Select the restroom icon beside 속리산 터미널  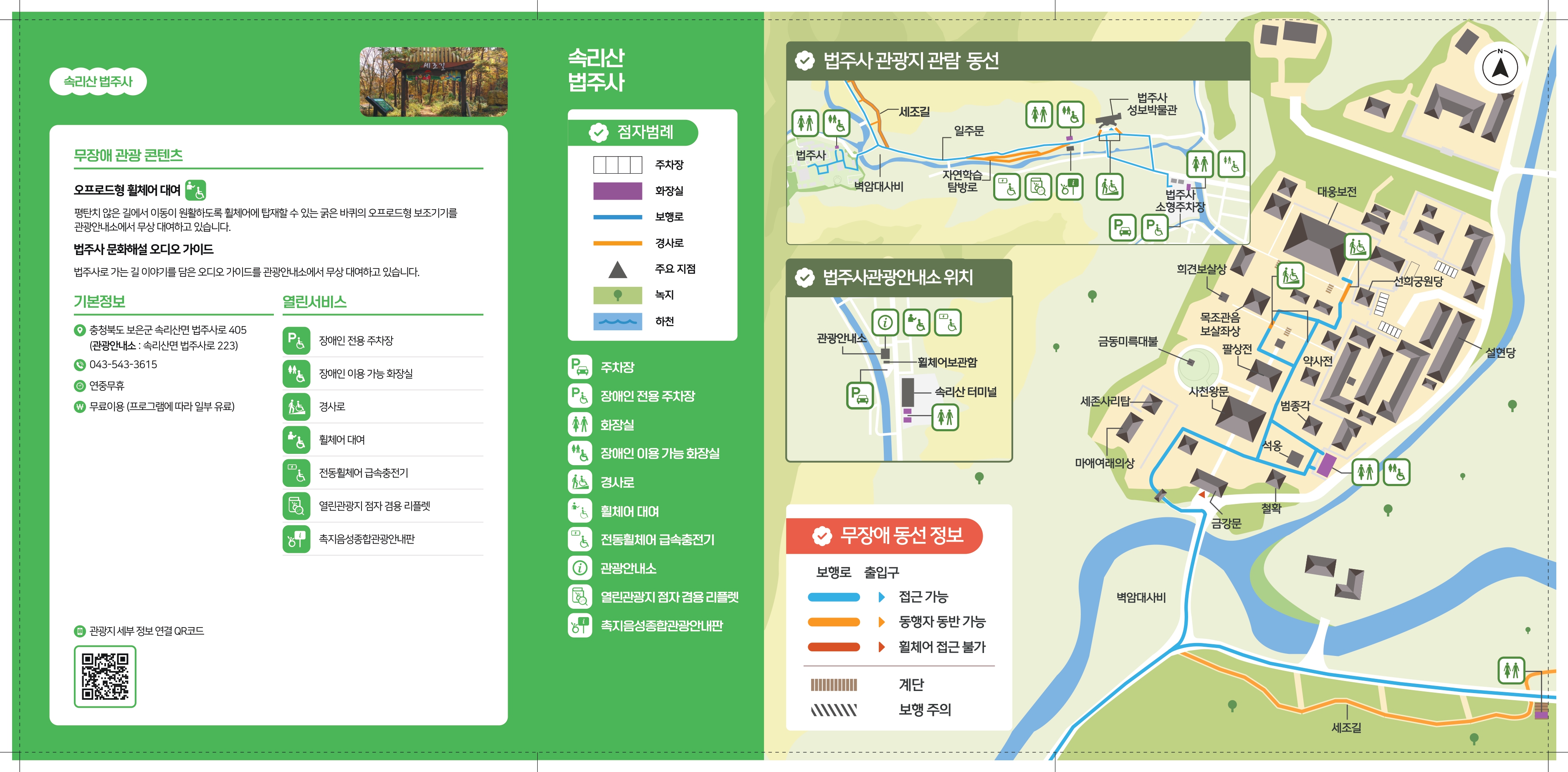click(945, 417)
